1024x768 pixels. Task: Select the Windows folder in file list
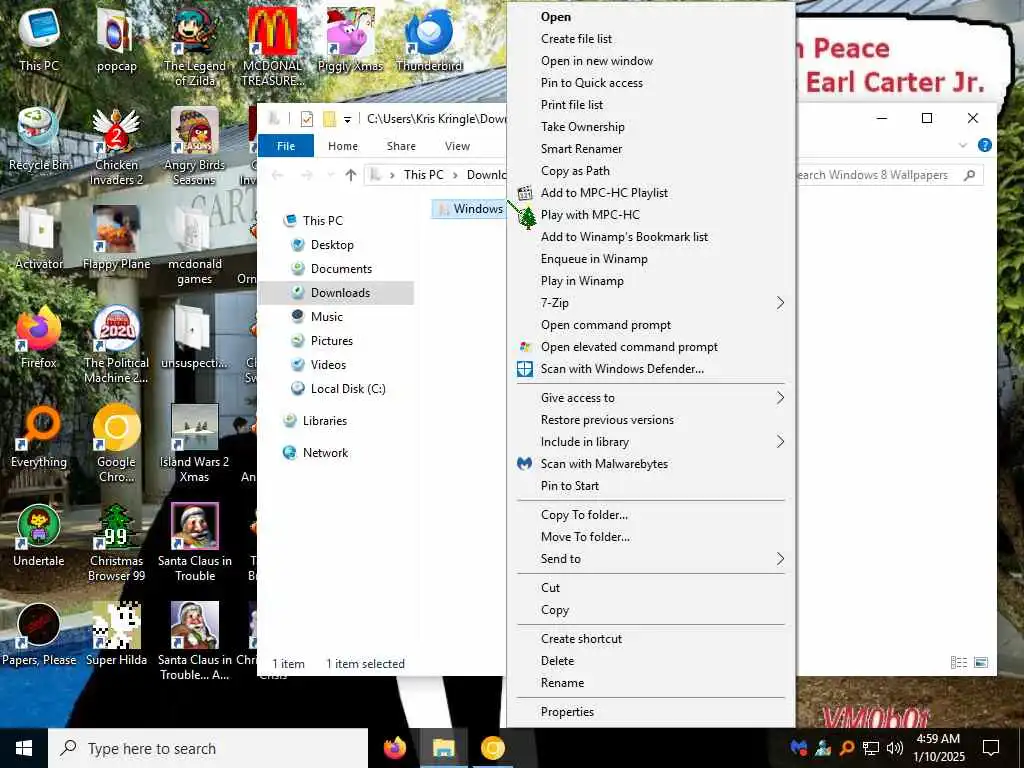point(471,209)
